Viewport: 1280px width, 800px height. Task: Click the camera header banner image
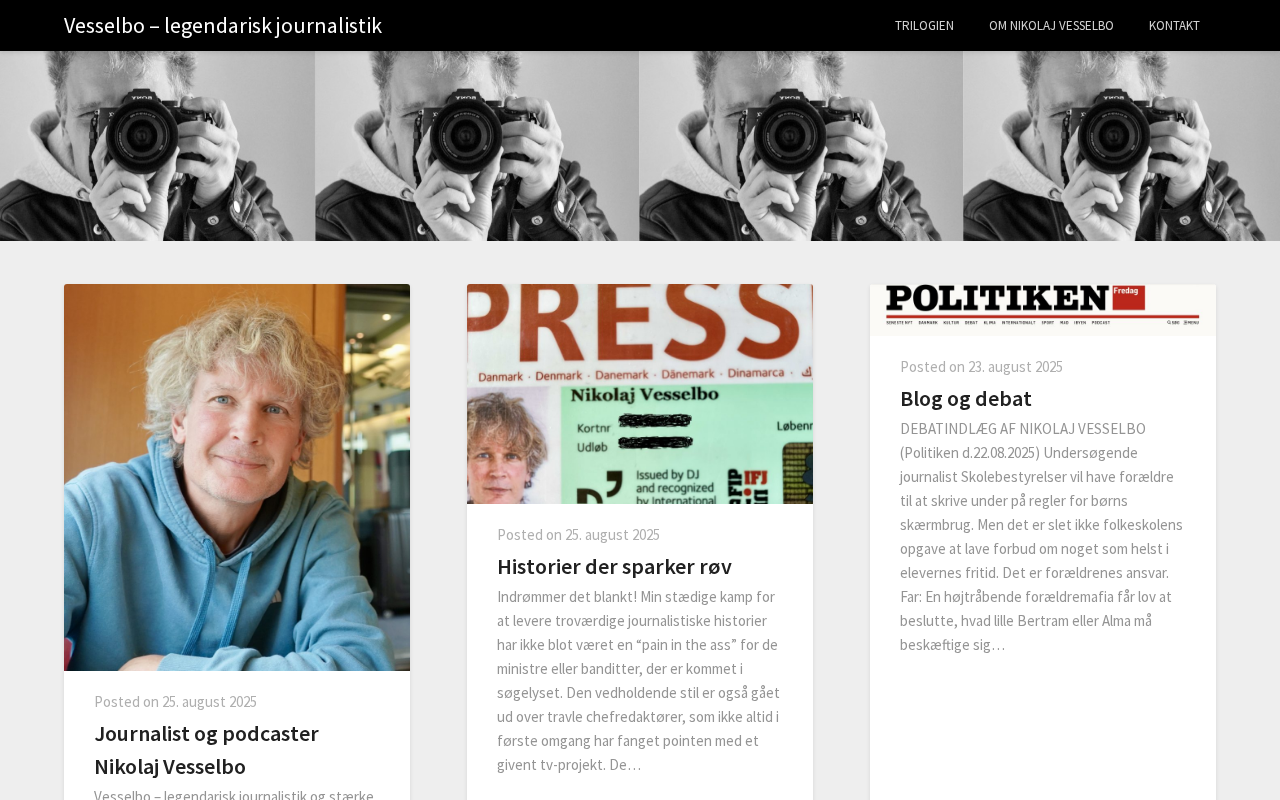640,146
